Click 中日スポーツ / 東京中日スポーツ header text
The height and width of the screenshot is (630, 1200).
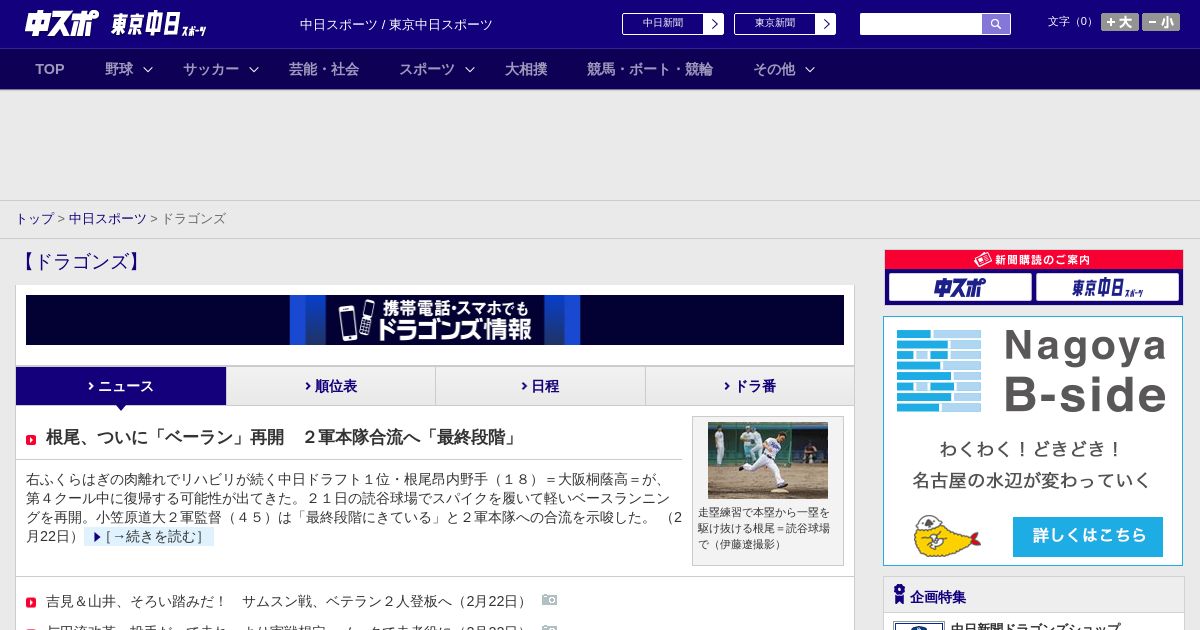[396, 24]
